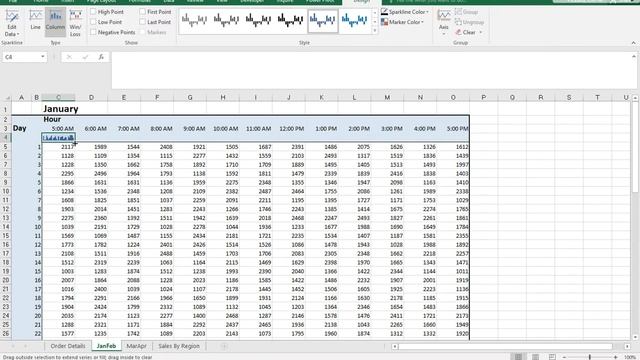Screen dimensions: 640x360
Task: Pick the fourth black sparkline style
Action: (x=290, y=20)
